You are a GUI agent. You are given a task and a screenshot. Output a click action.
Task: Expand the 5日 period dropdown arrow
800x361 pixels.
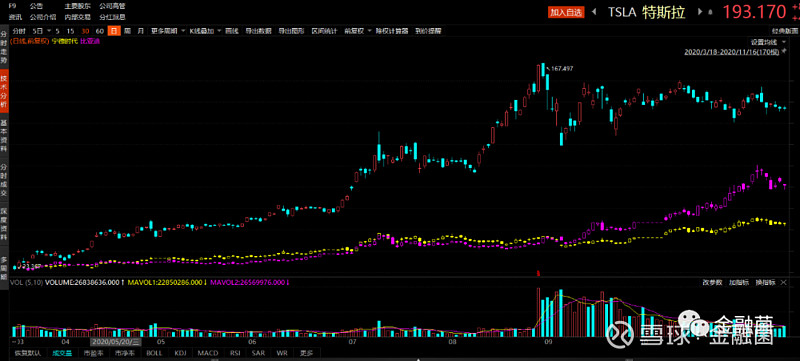point(49,31)
